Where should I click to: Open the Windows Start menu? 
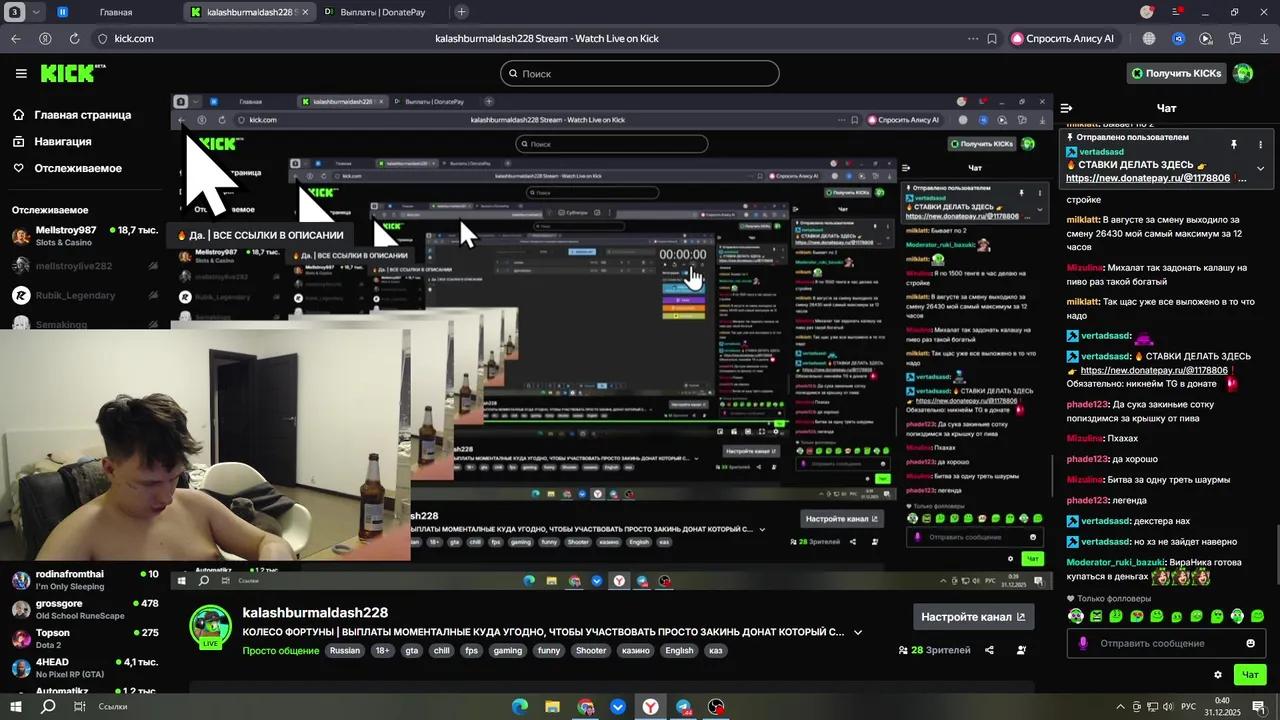pos(16,706)
